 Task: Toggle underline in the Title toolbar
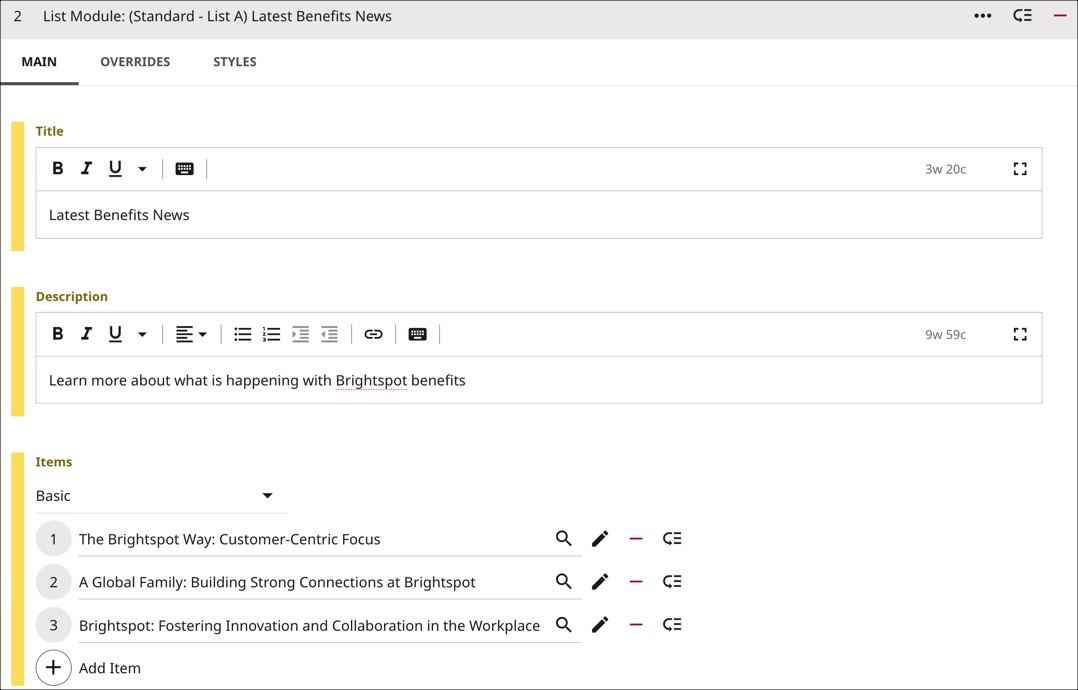click(115, 168)
